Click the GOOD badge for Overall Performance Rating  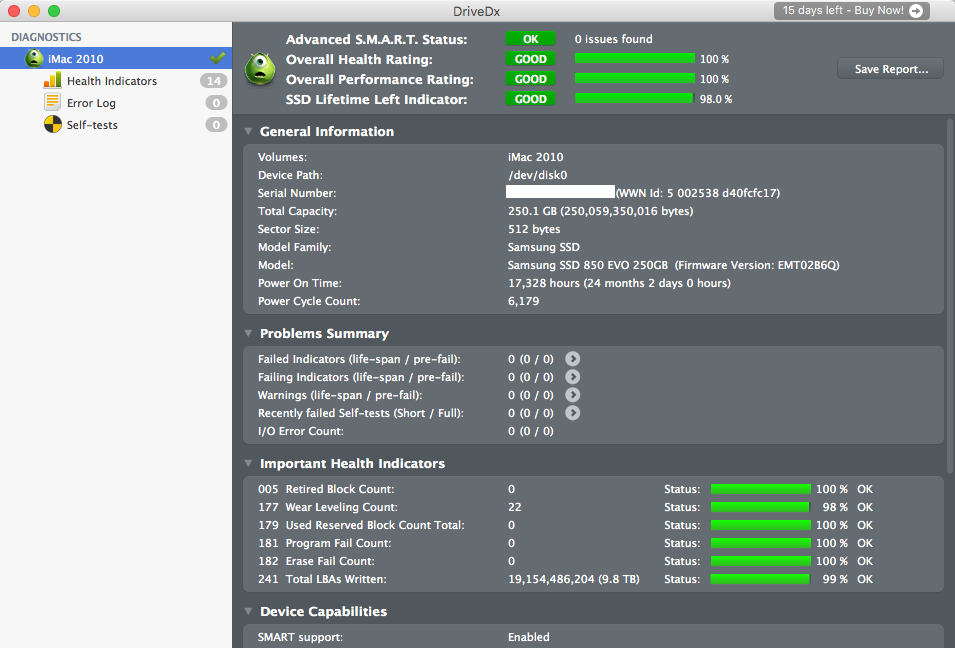pos(530,79)
